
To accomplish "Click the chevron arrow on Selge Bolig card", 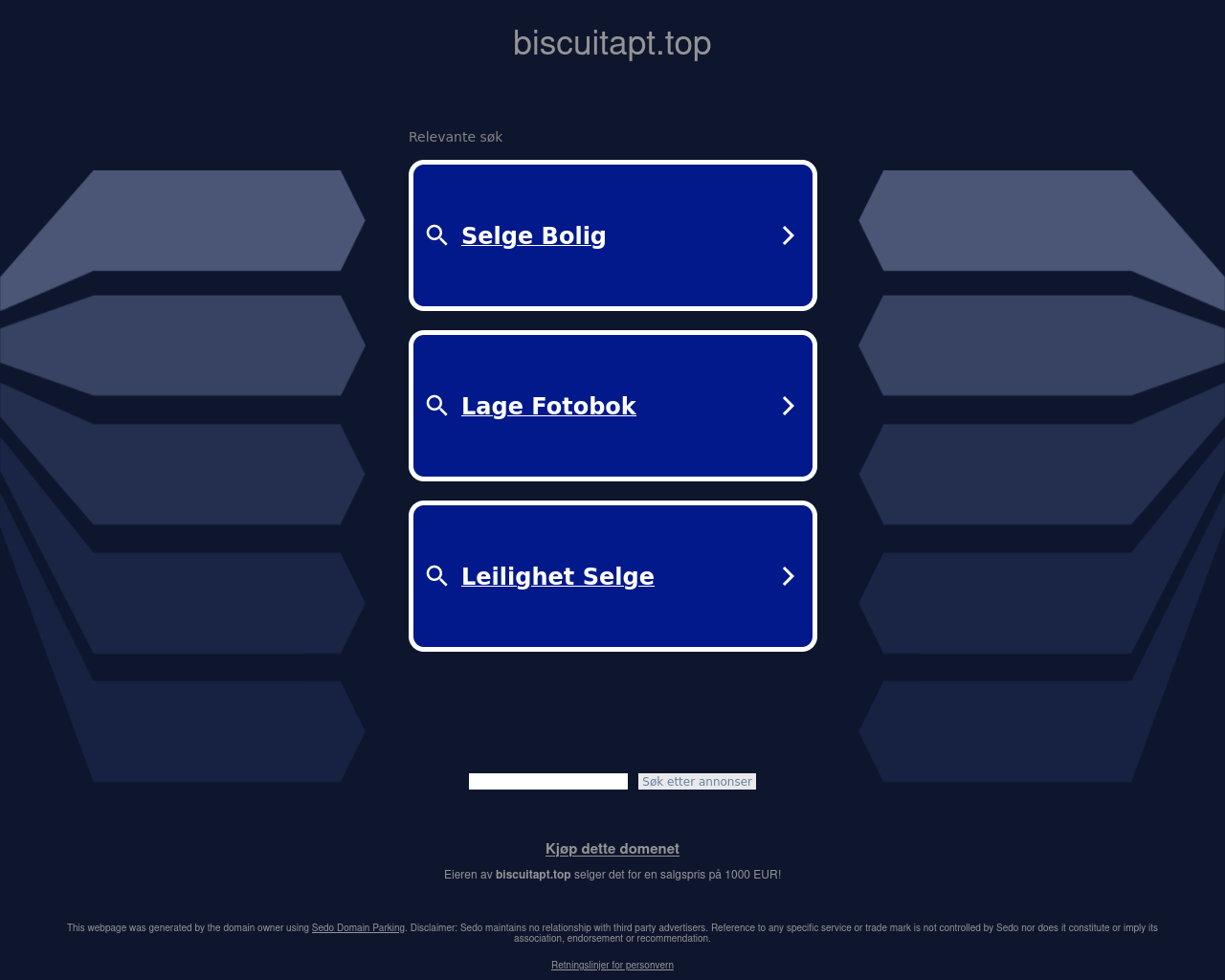I will click(789, 235).
